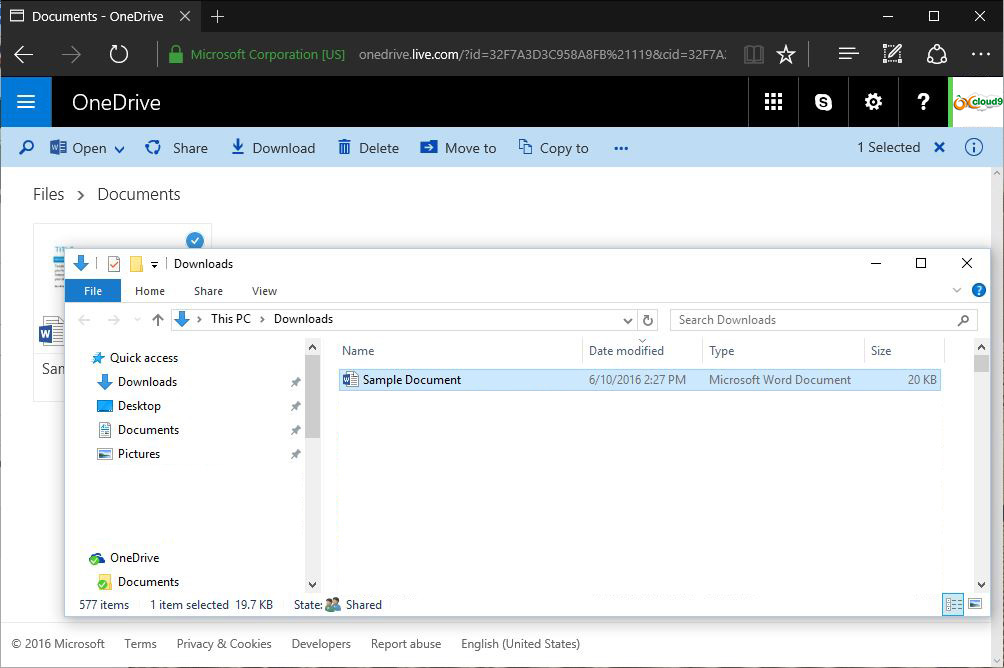
Task: Open the Share ribbon tab in Explorer
Action: click(x=208, y=291)
